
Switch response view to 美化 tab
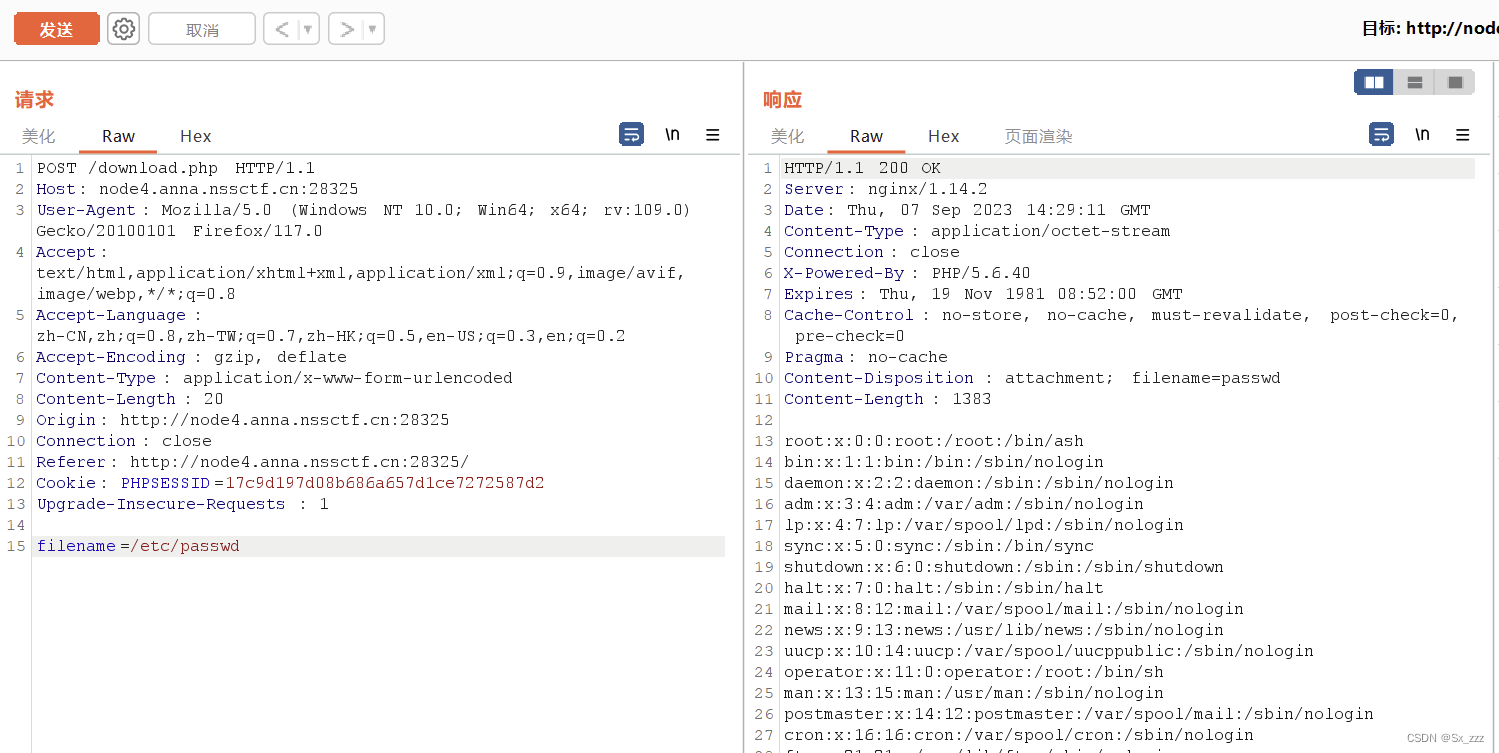pyautogui.click(x=787, y=136)
